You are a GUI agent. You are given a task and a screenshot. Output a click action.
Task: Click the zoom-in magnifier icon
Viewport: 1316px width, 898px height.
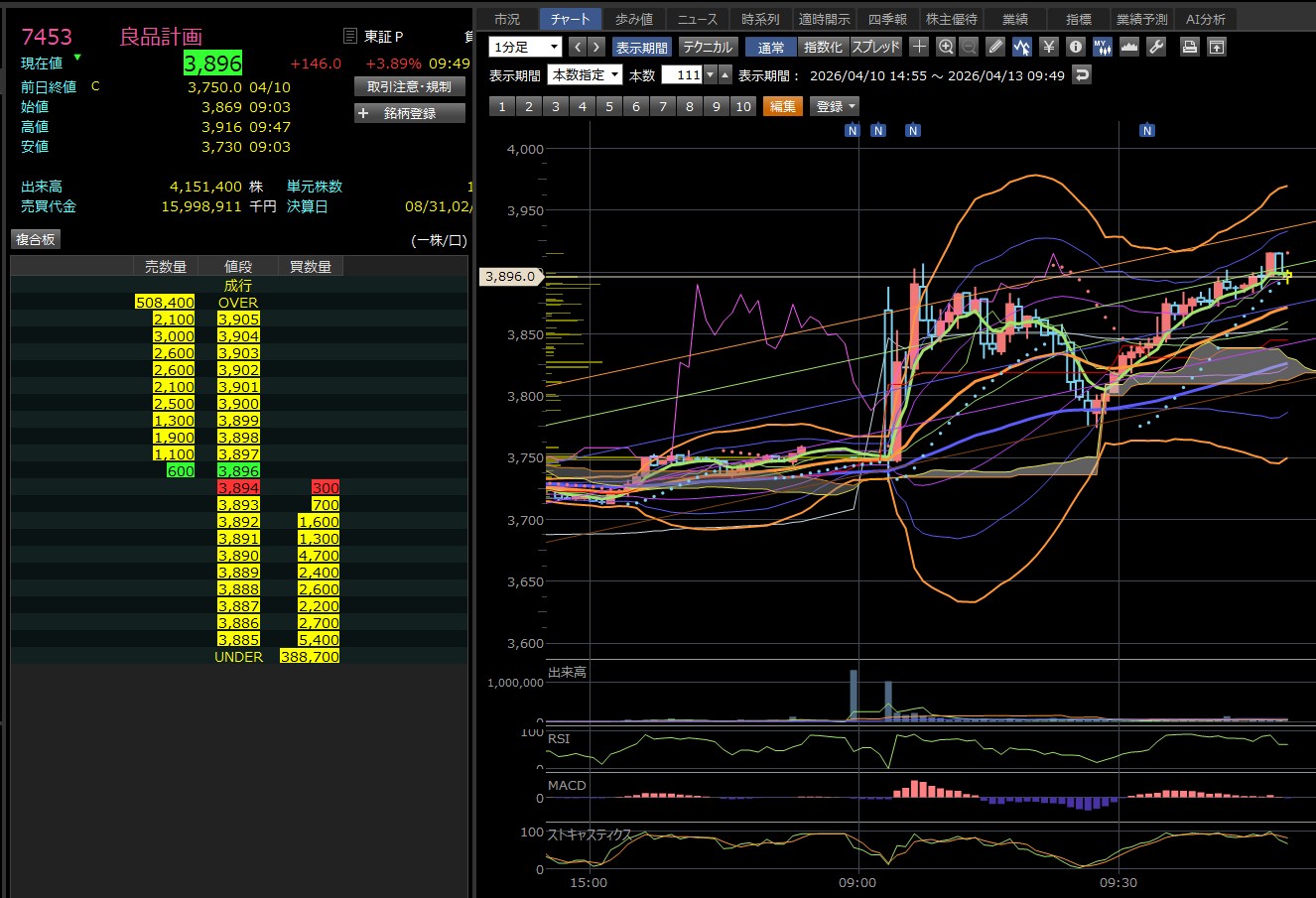point(946,47)
